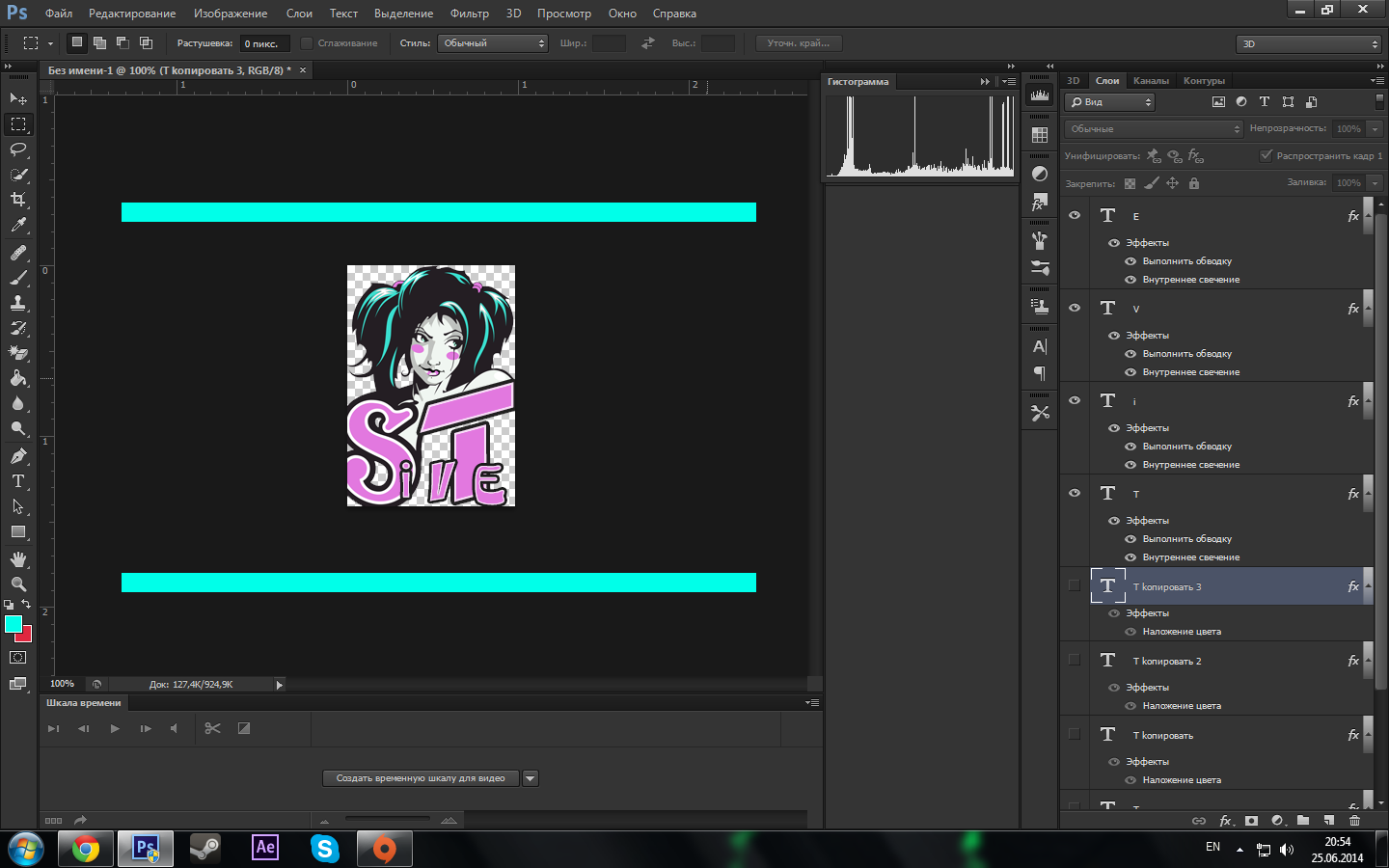Open the 'Выделение' menu
Image resolution: width=1389 pixels, height=868 pixels.
(403, 14)
